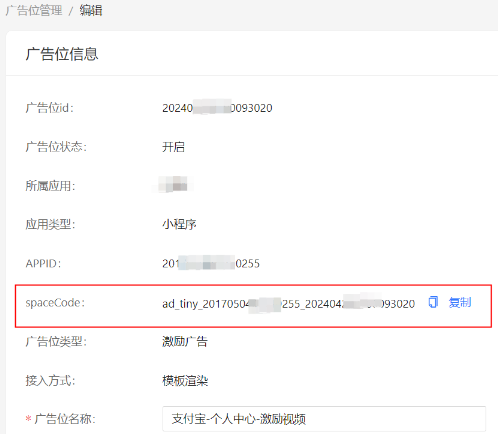Click the 广告位名称 input field

[x=324, y=419]
